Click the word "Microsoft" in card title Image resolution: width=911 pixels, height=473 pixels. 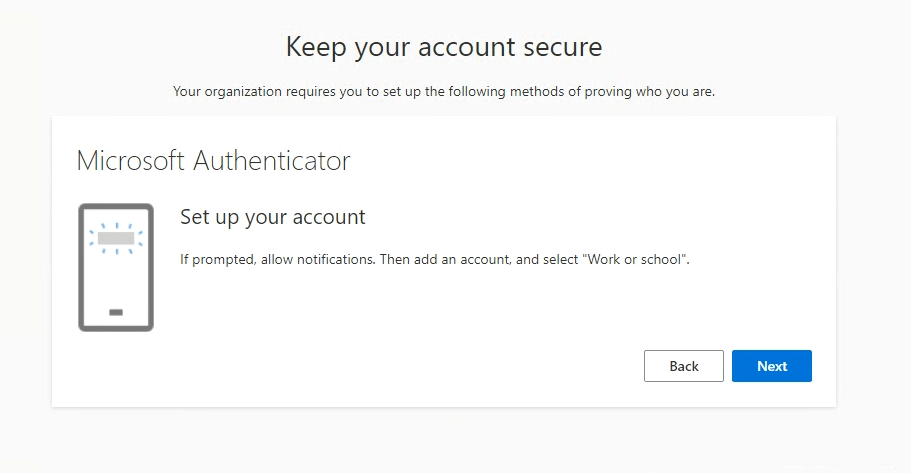coord(131,161)
